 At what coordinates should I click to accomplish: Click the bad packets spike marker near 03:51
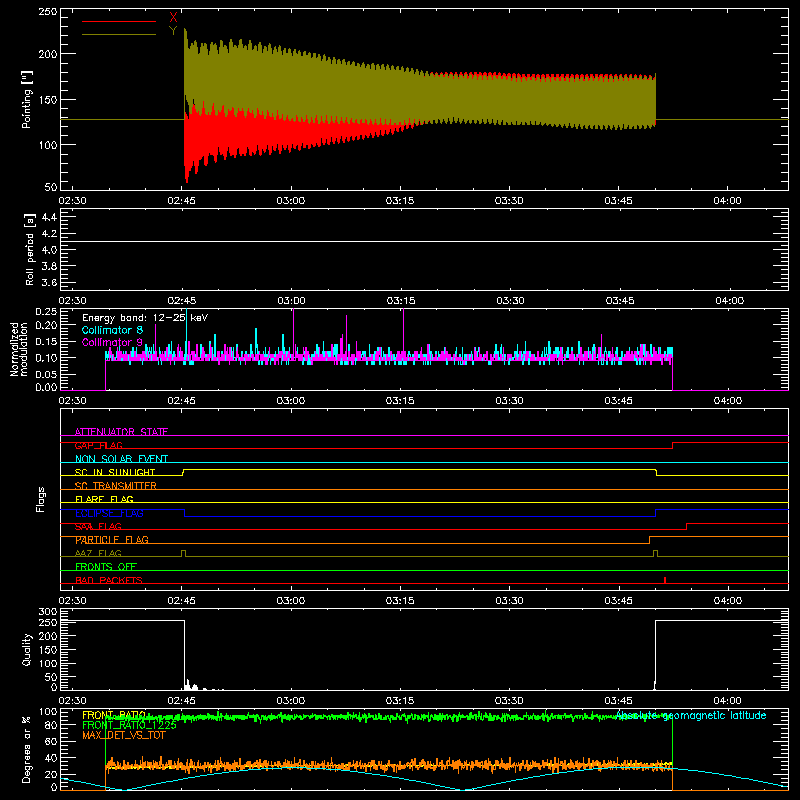point(665,580)
